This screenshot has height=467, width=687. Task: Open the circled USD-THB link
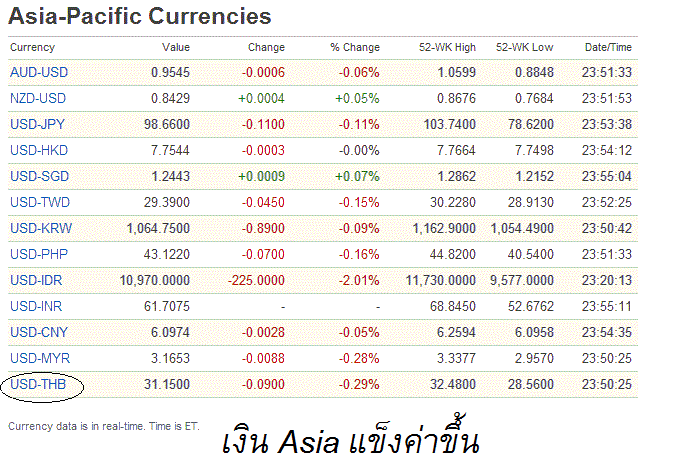[38, 384]
